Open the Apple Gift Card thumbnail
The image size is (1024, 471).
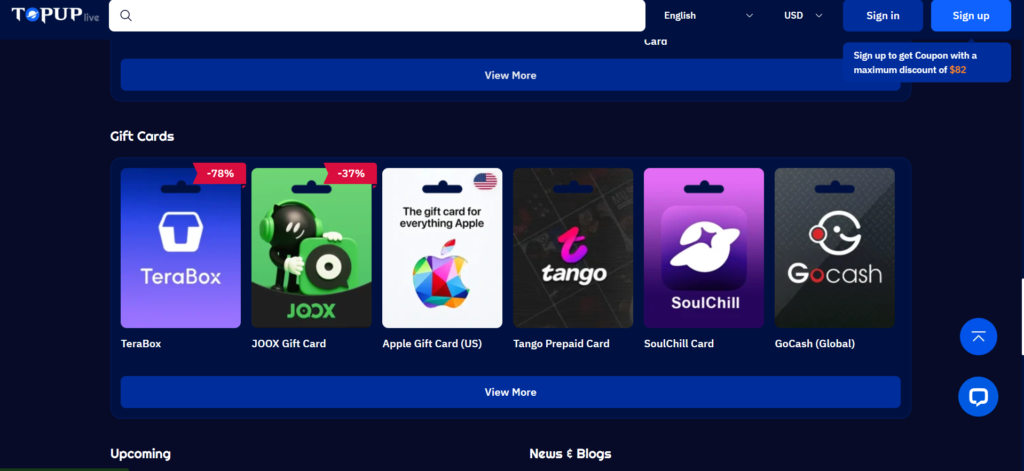tap(442, 248)
